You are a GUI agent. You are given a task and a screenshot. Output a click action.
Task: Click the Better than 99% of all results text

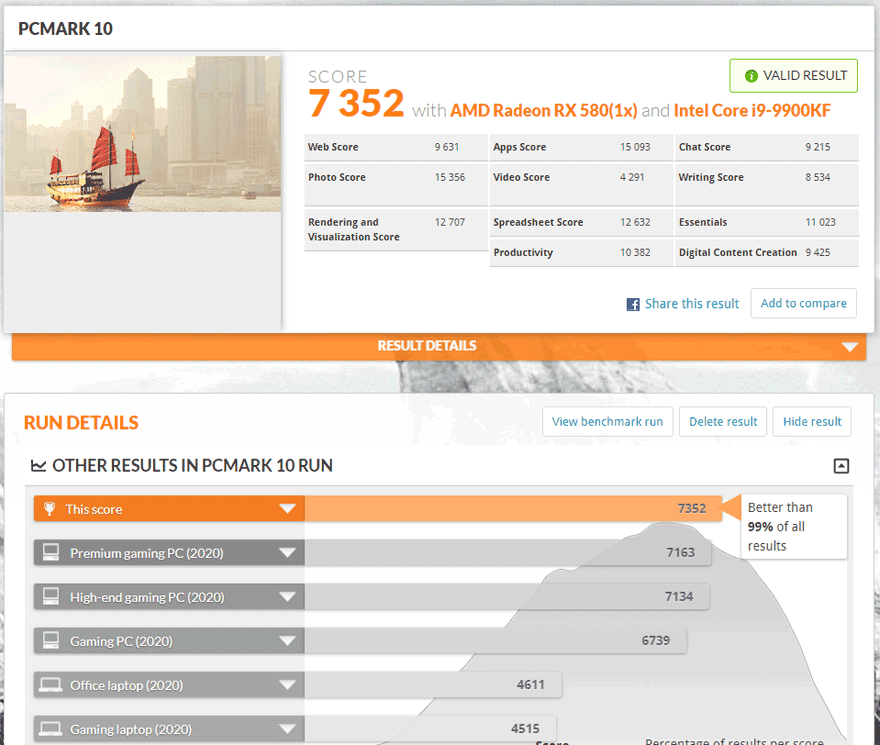tap(780, 527)
